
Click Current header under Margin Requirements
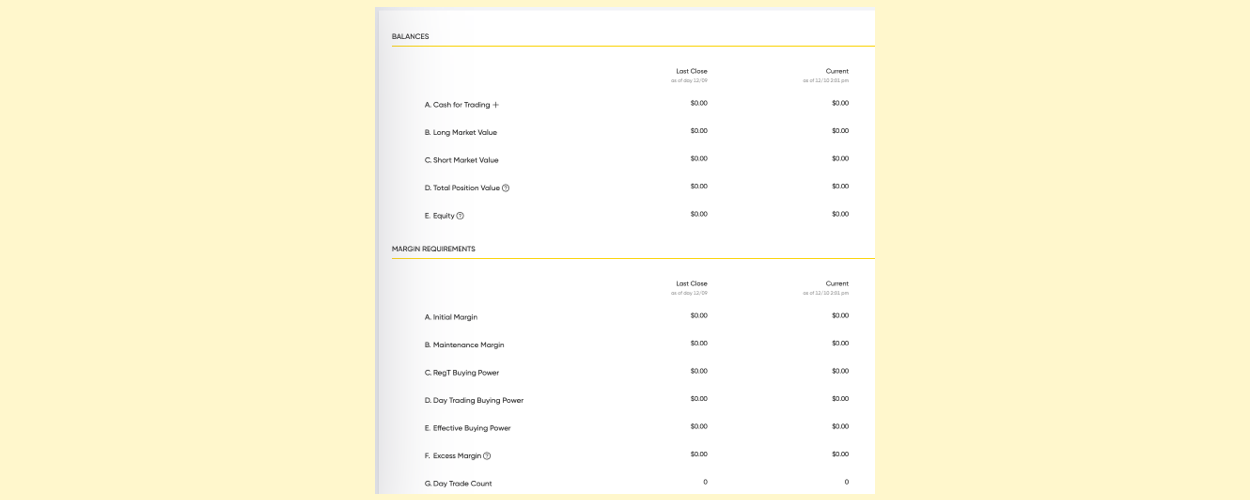tap(837, 283)
